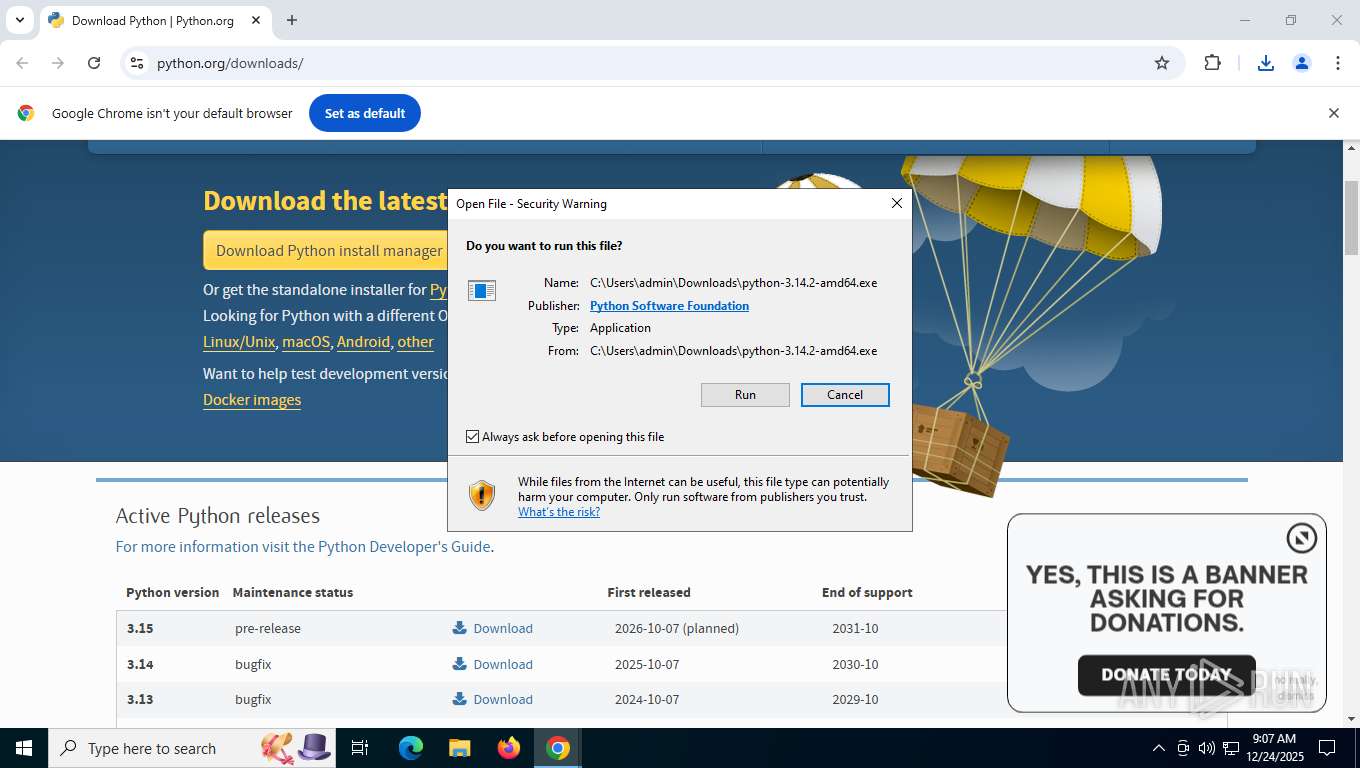Cancel the Open File security warning

click(845, 395)
